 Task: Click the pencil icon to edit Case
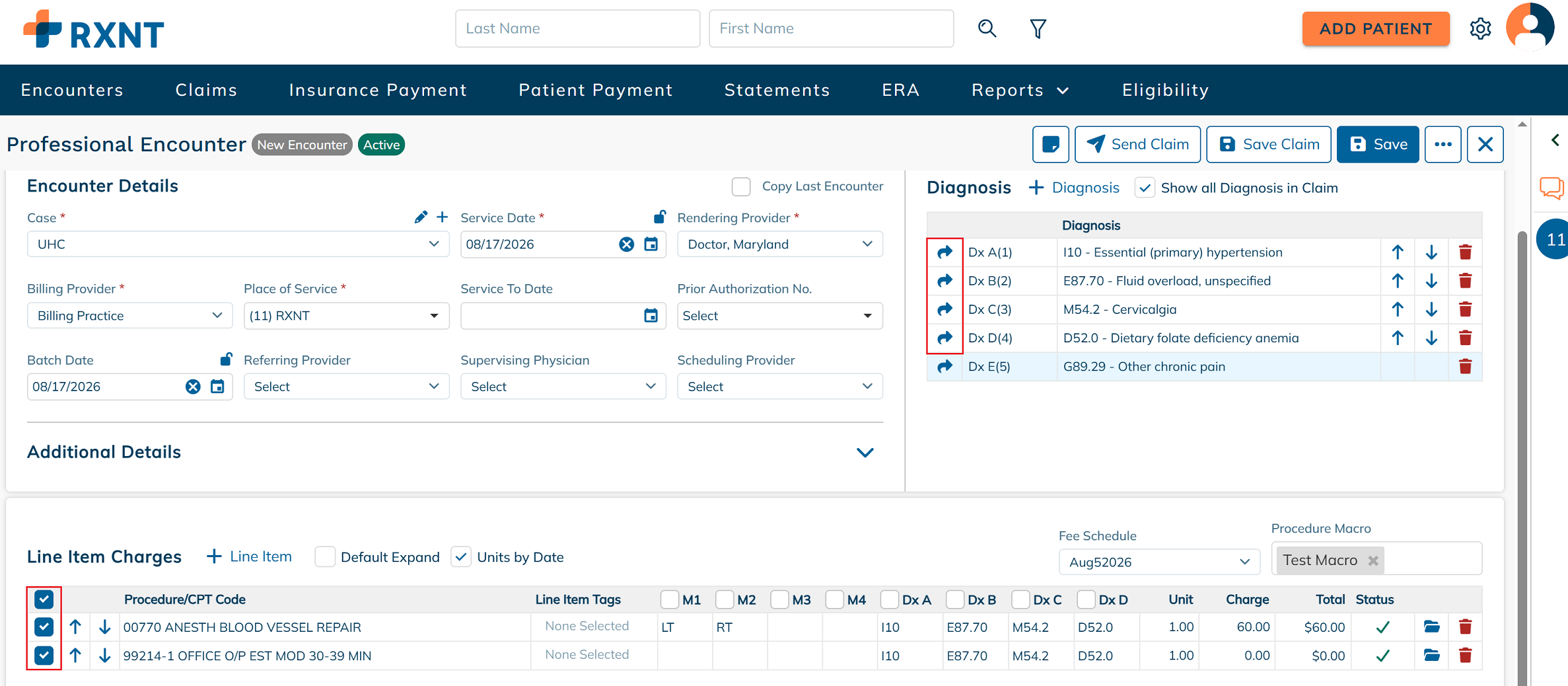tap(421, 217)
